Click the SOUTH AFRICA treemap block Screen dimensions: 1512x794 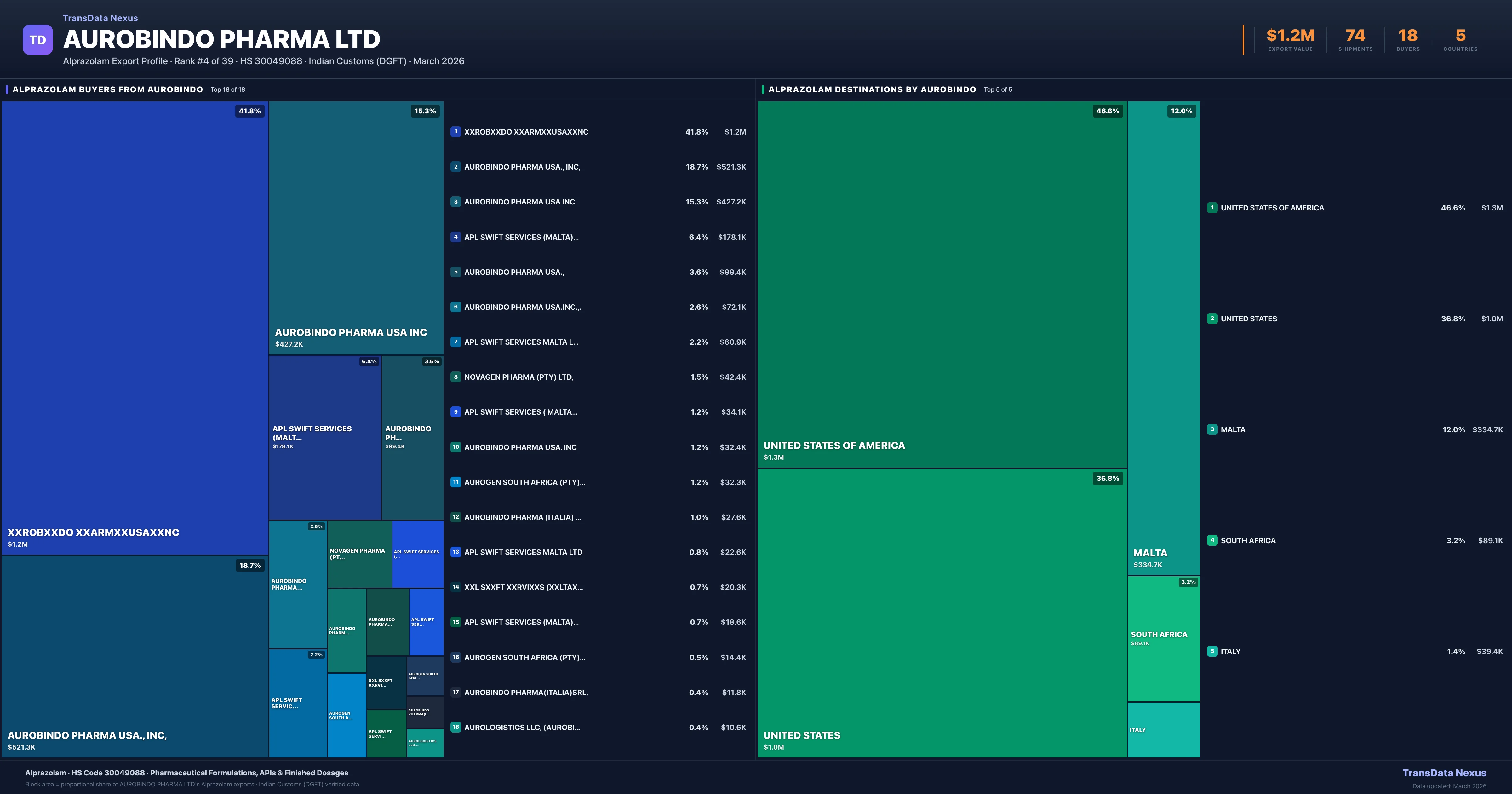click(1163, 640)
